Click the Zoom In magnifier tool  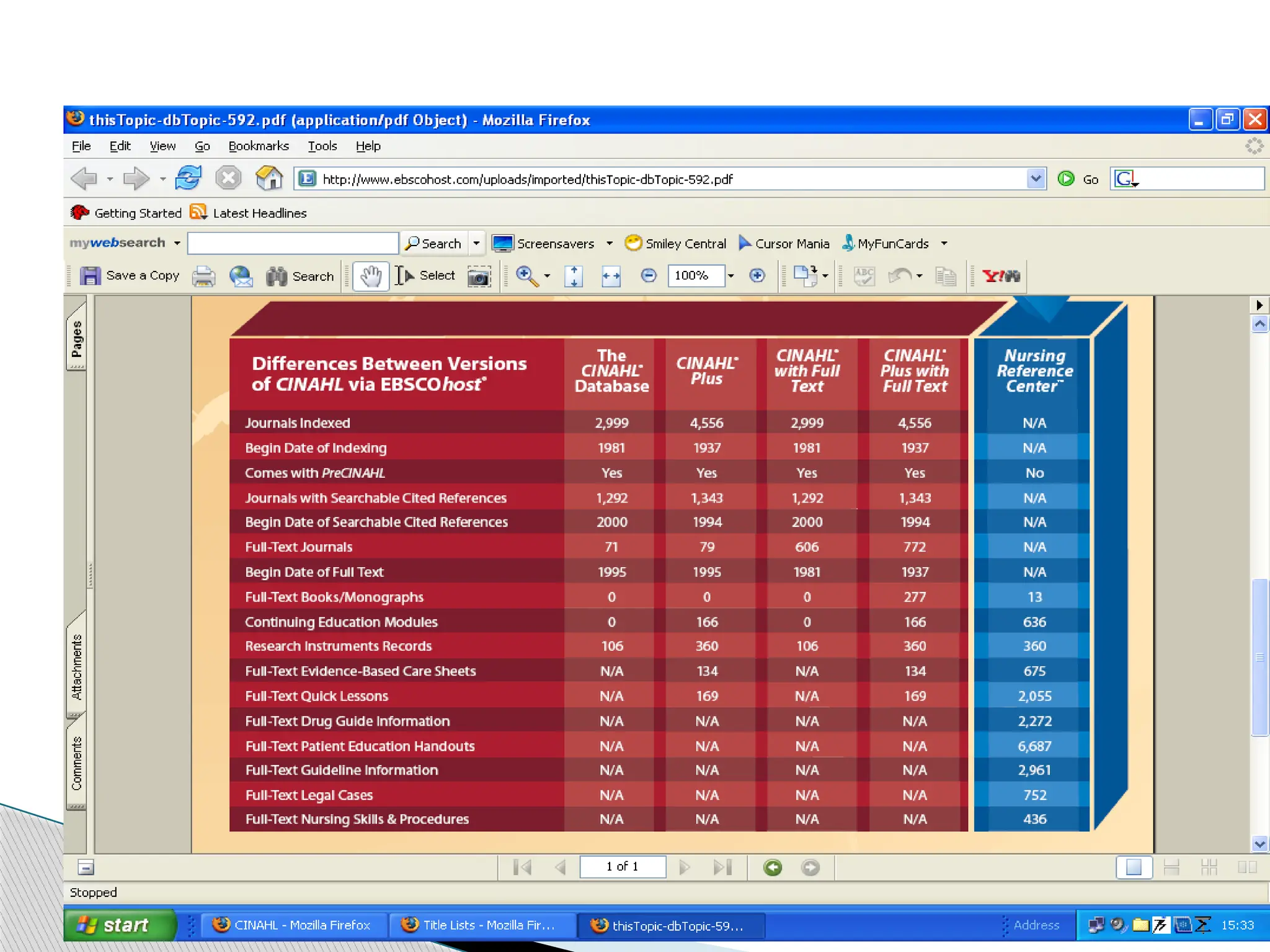(526, 276)
